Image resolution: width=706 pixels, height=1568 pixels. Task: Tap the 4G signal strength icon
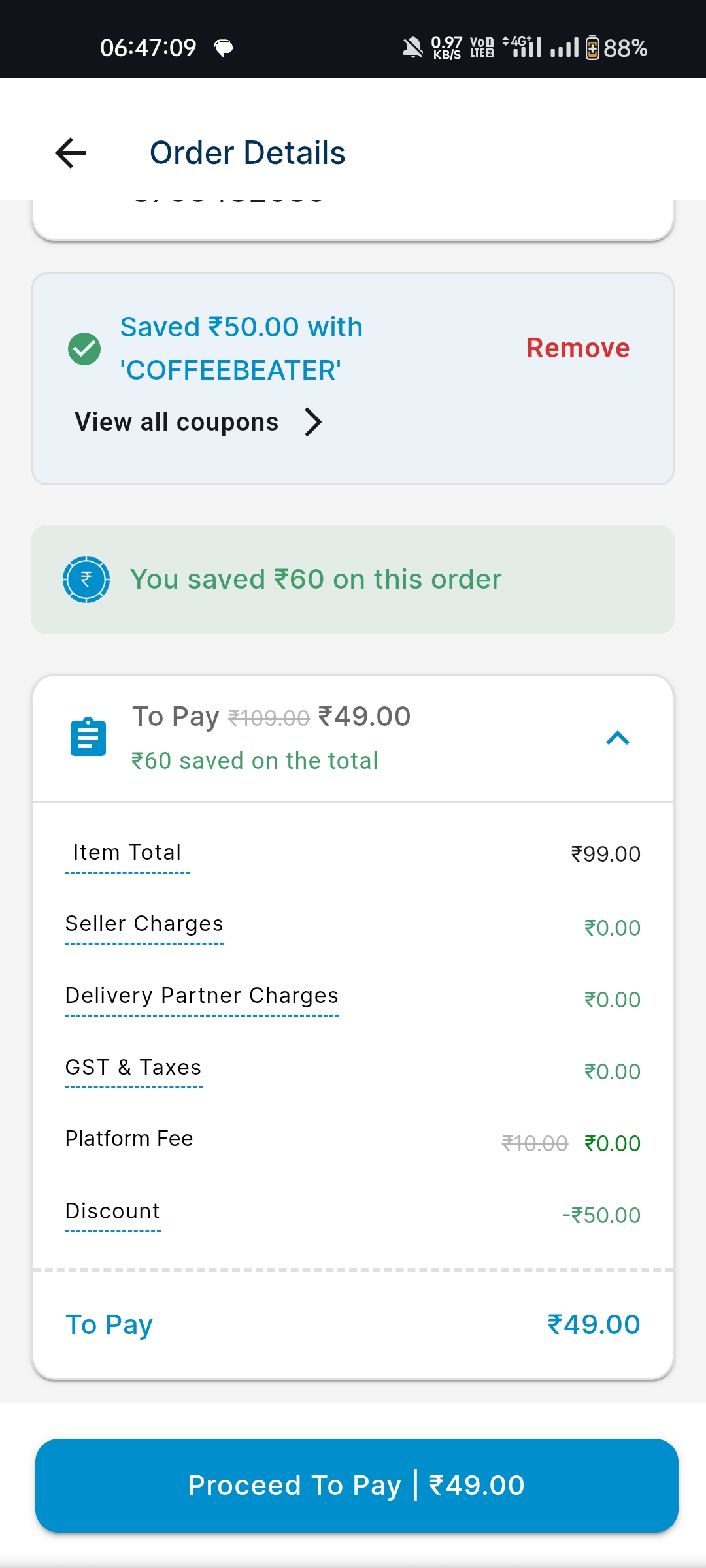[x=523, y=46]
